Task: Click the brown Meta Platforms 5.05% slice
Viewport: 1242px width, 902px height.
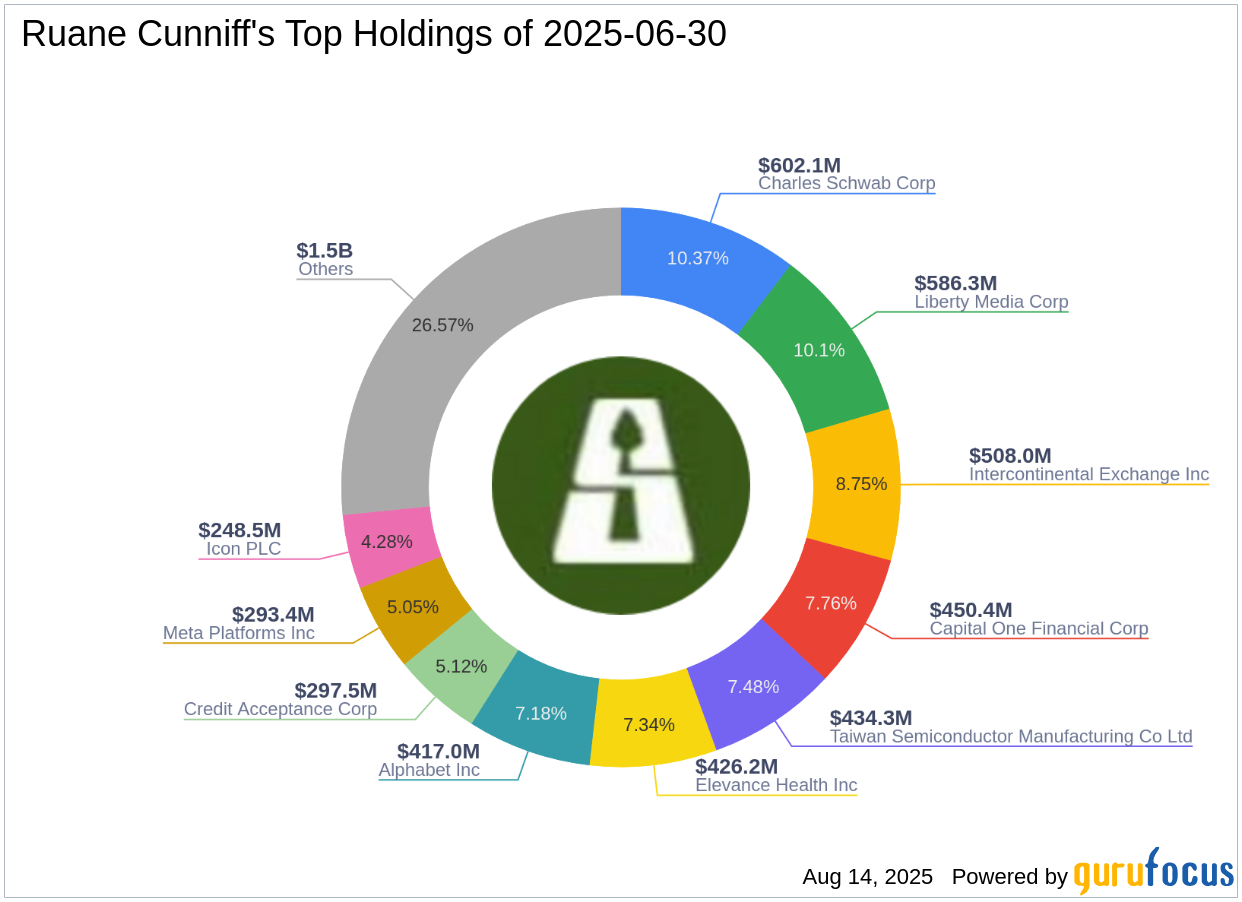Action: [x=414, y=608]
